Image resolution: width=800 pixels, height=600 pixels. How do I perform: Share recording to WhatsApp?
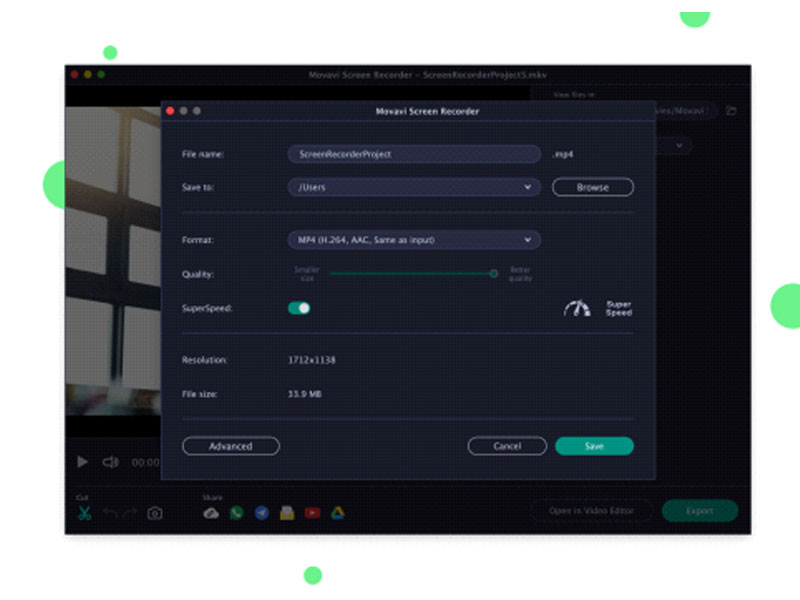(236, 512)
